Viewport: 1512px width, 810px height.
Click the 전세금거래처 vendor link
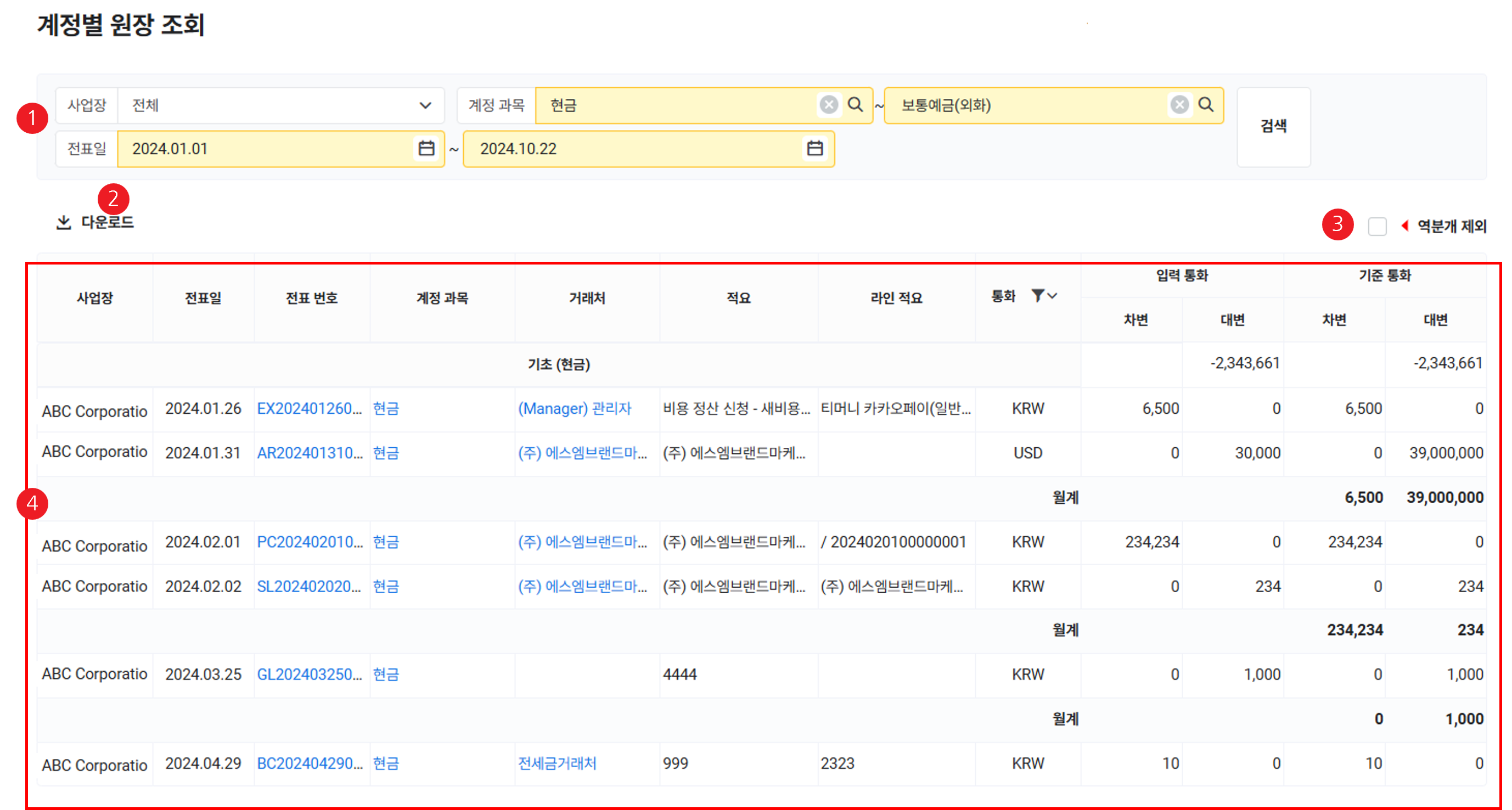(x=557, y=763)
